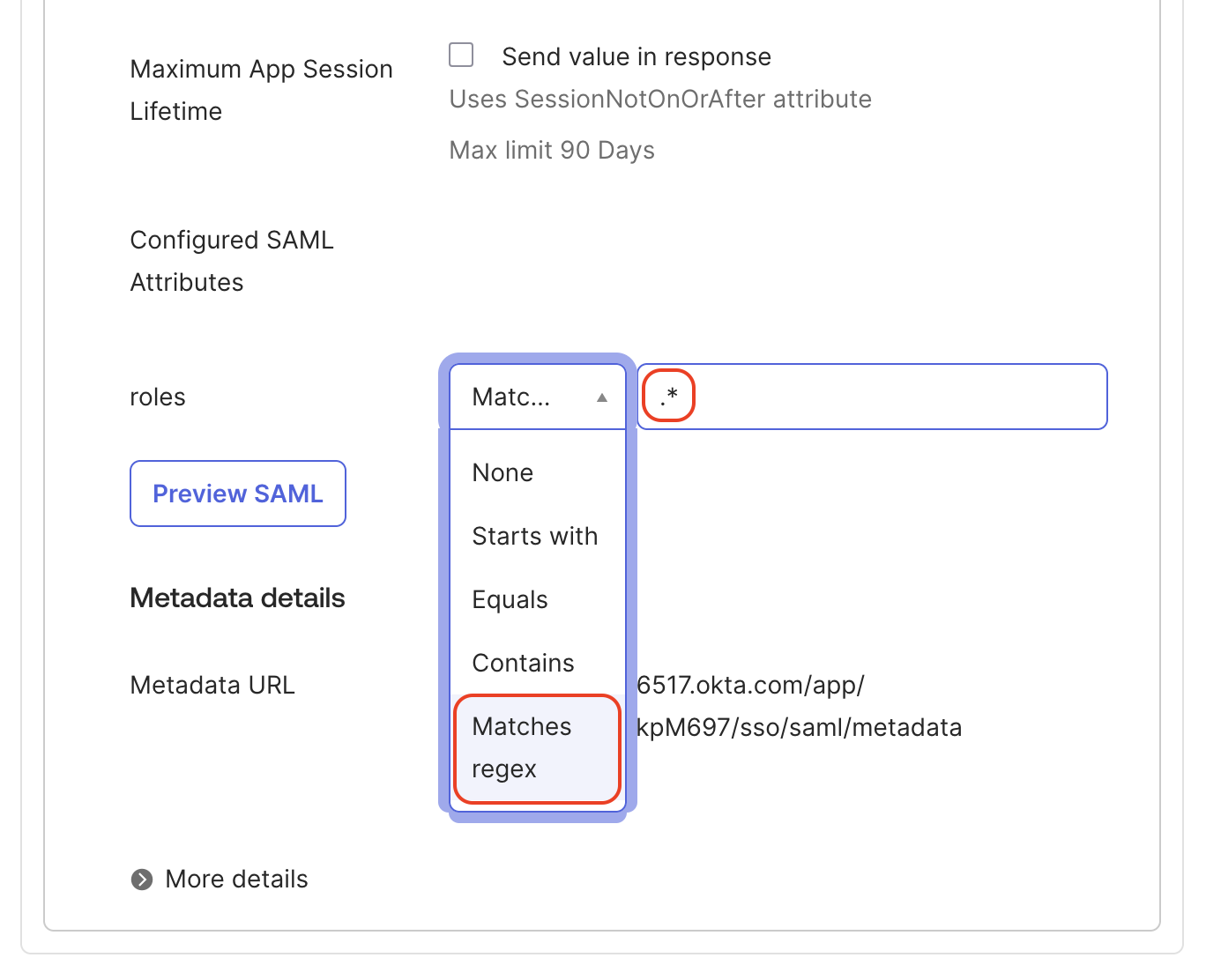The image size is (1206, 980).
Task: Click the '.*' text inside the filter field
Action: (669, 396)
